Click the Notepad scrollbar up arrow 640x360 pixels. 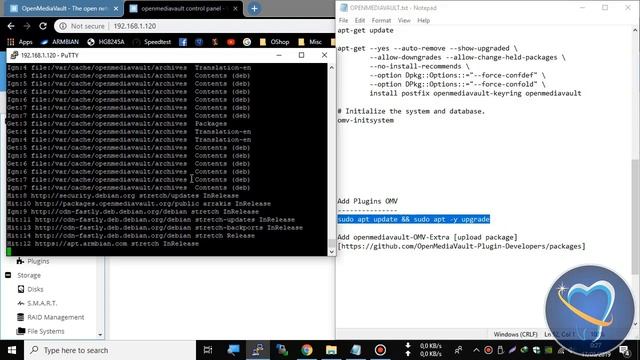[635, 30]
